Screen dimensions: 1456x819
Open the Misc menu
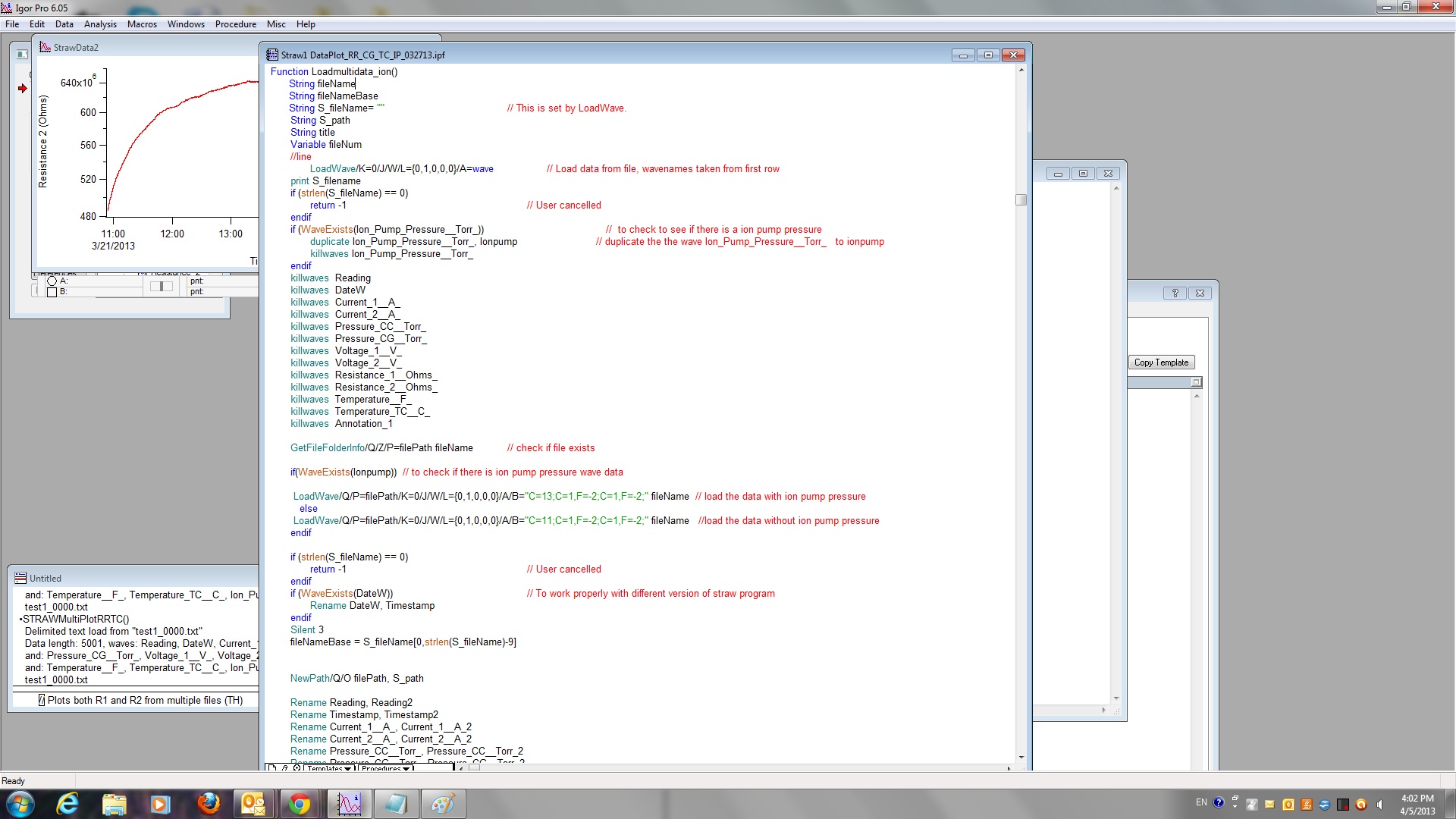[x=276, y=24]
